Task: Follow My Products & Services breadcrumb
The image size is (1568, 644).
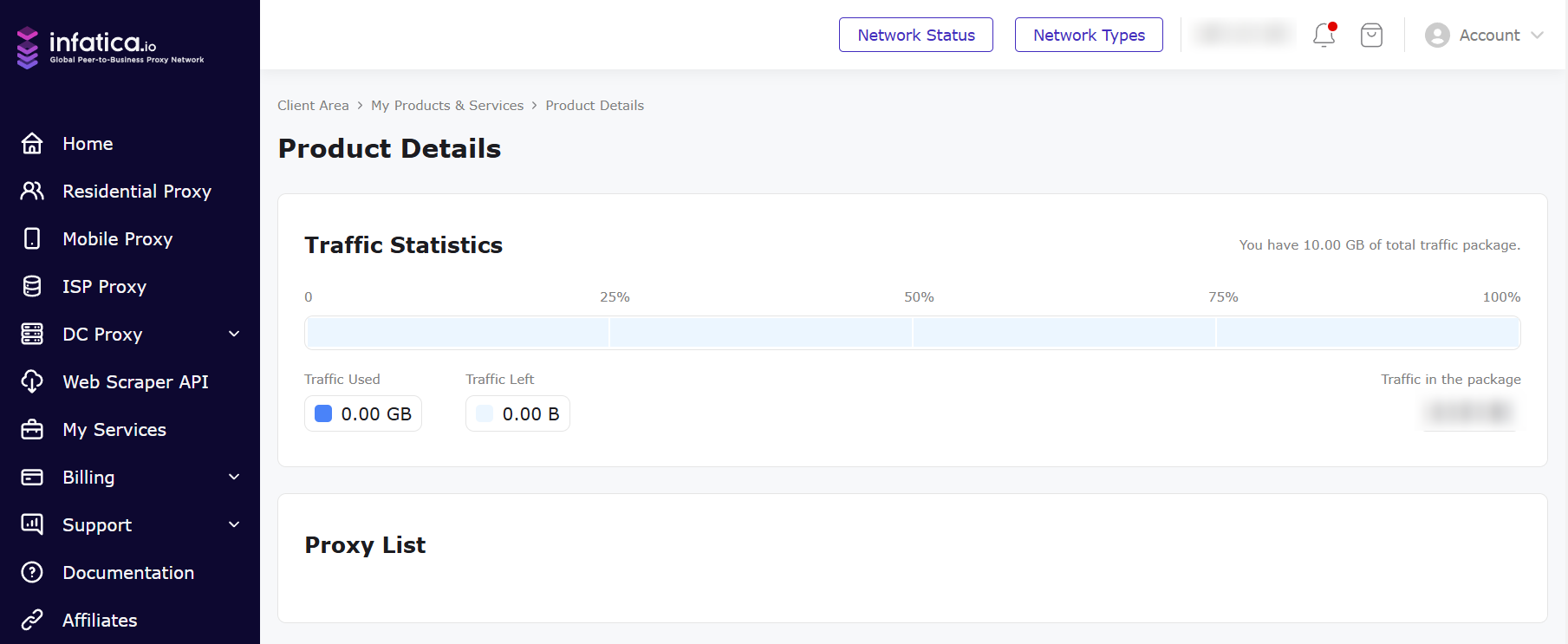Action: [447, 105]
